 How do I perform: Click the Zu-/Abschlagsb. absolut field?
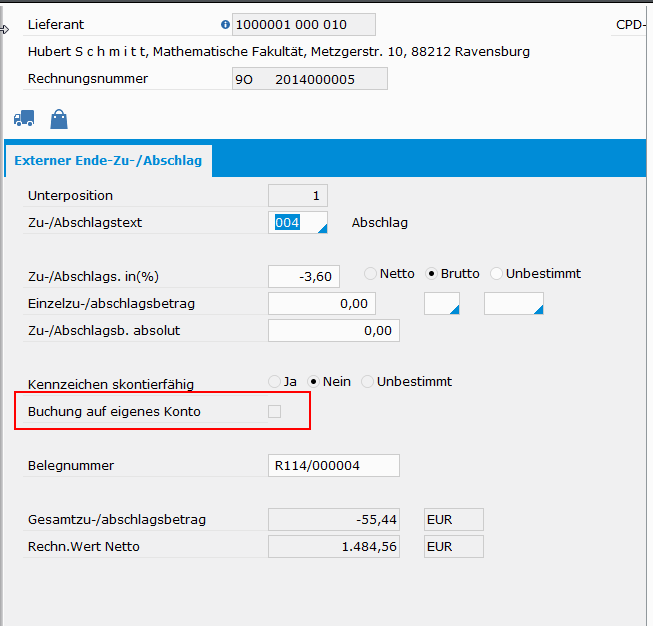[x=334, y=331]
